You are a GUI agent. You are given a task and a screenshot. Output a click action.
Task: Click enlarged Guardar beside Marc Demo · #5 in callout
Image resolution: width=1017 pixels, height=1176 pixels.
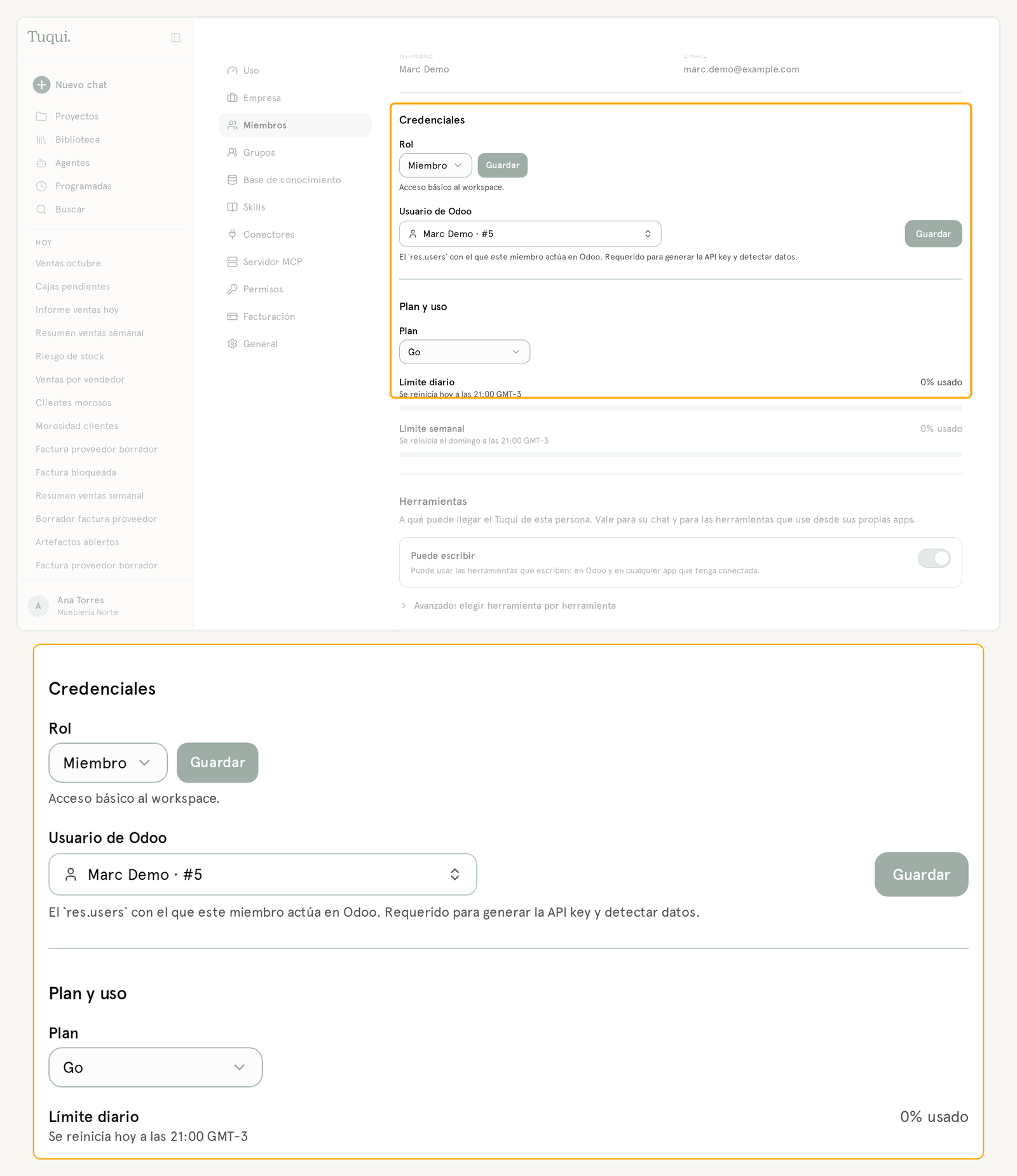tap(922, 875)
